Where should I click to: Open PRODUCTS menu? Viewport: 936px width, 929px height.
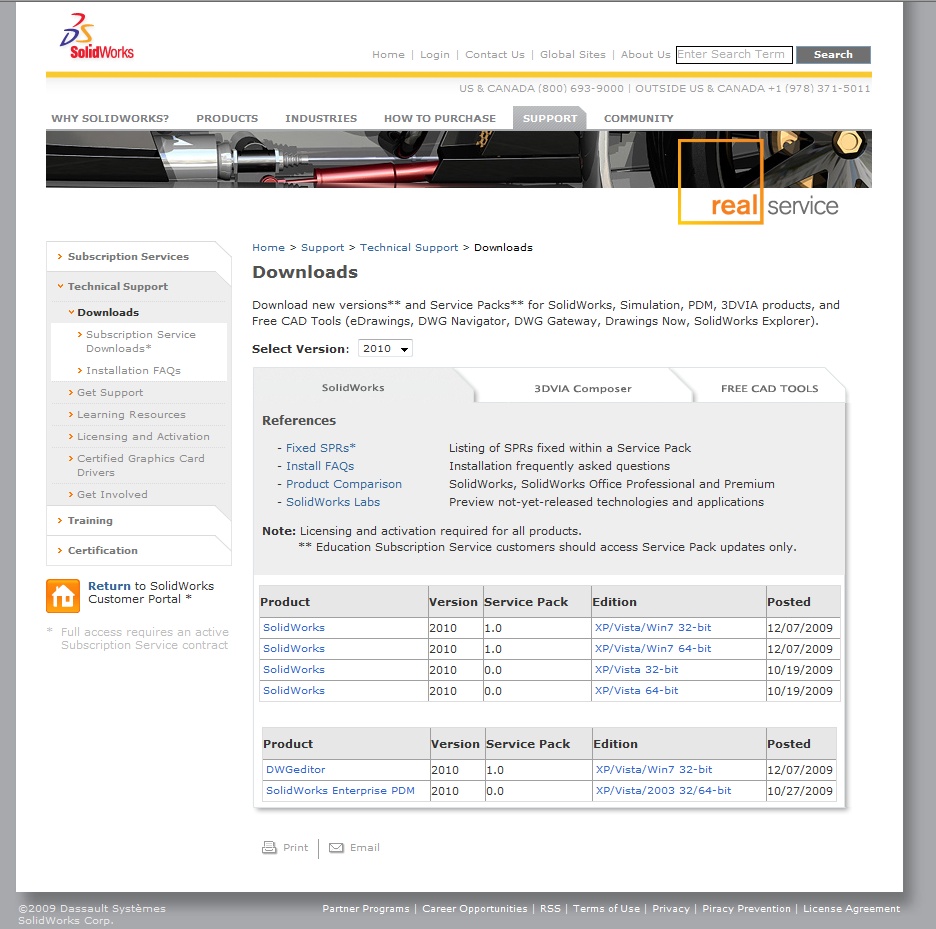point(227,118)
